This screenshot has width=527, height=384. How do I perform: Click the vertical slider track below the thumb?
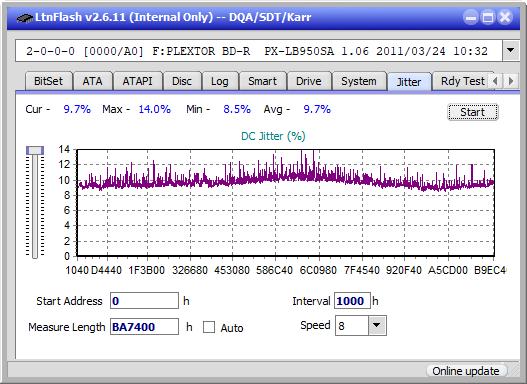click(35, 207)
